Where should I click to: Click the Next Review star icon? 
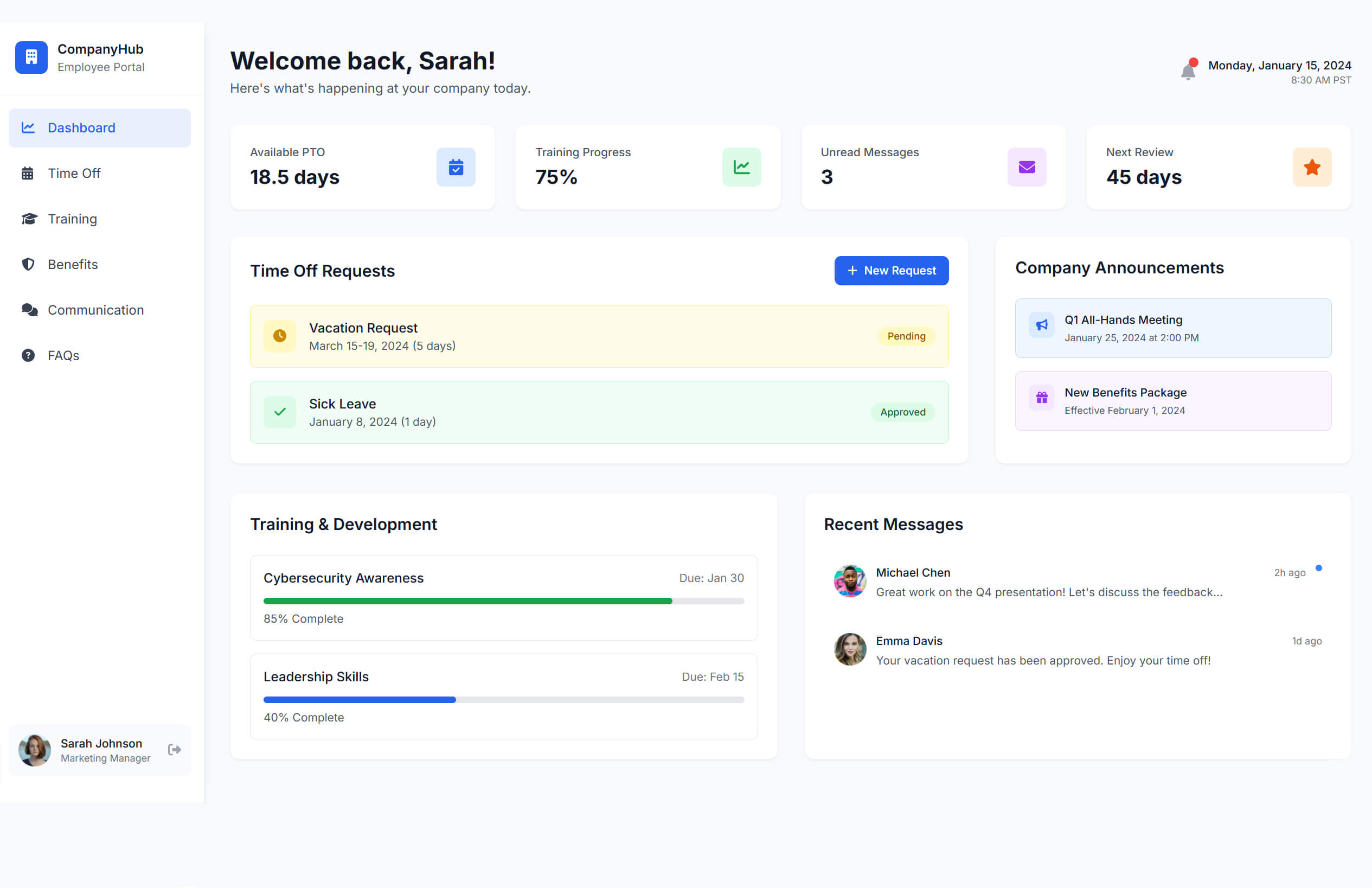point(1312,167)
